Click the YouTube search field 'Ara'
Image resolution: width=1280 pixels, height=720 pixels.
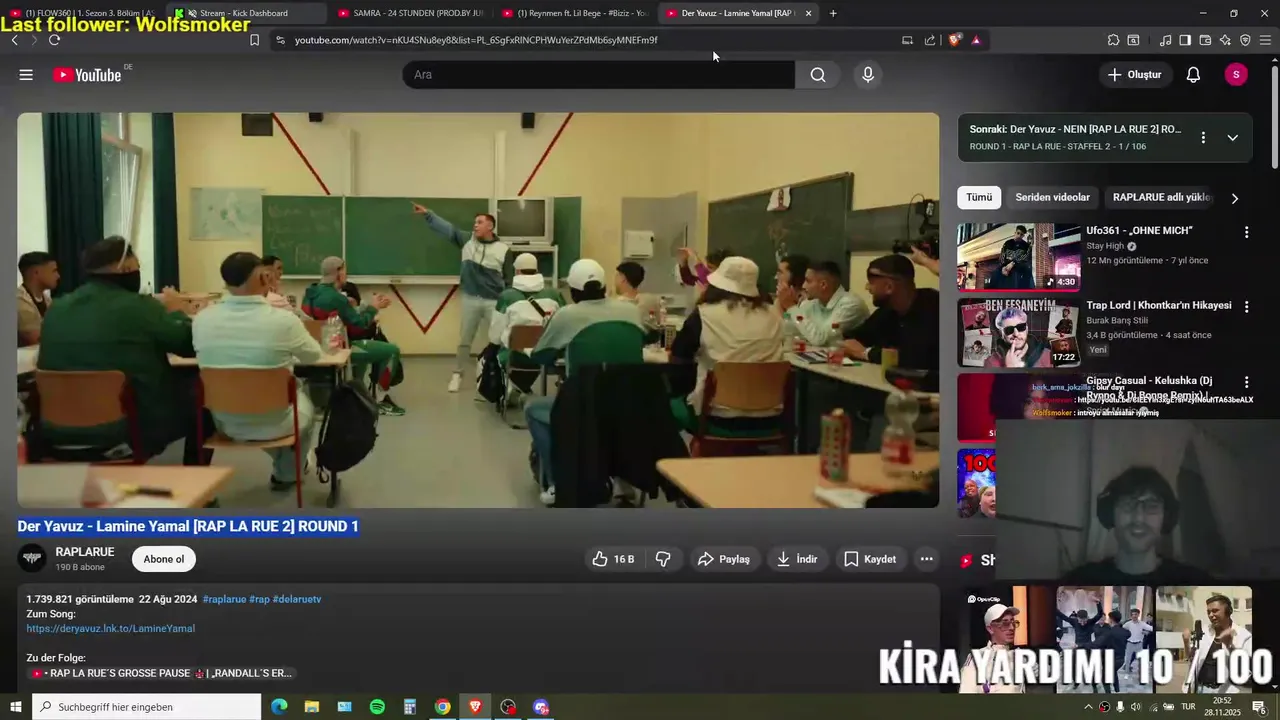pyautogui.click(x=598, y=75)
